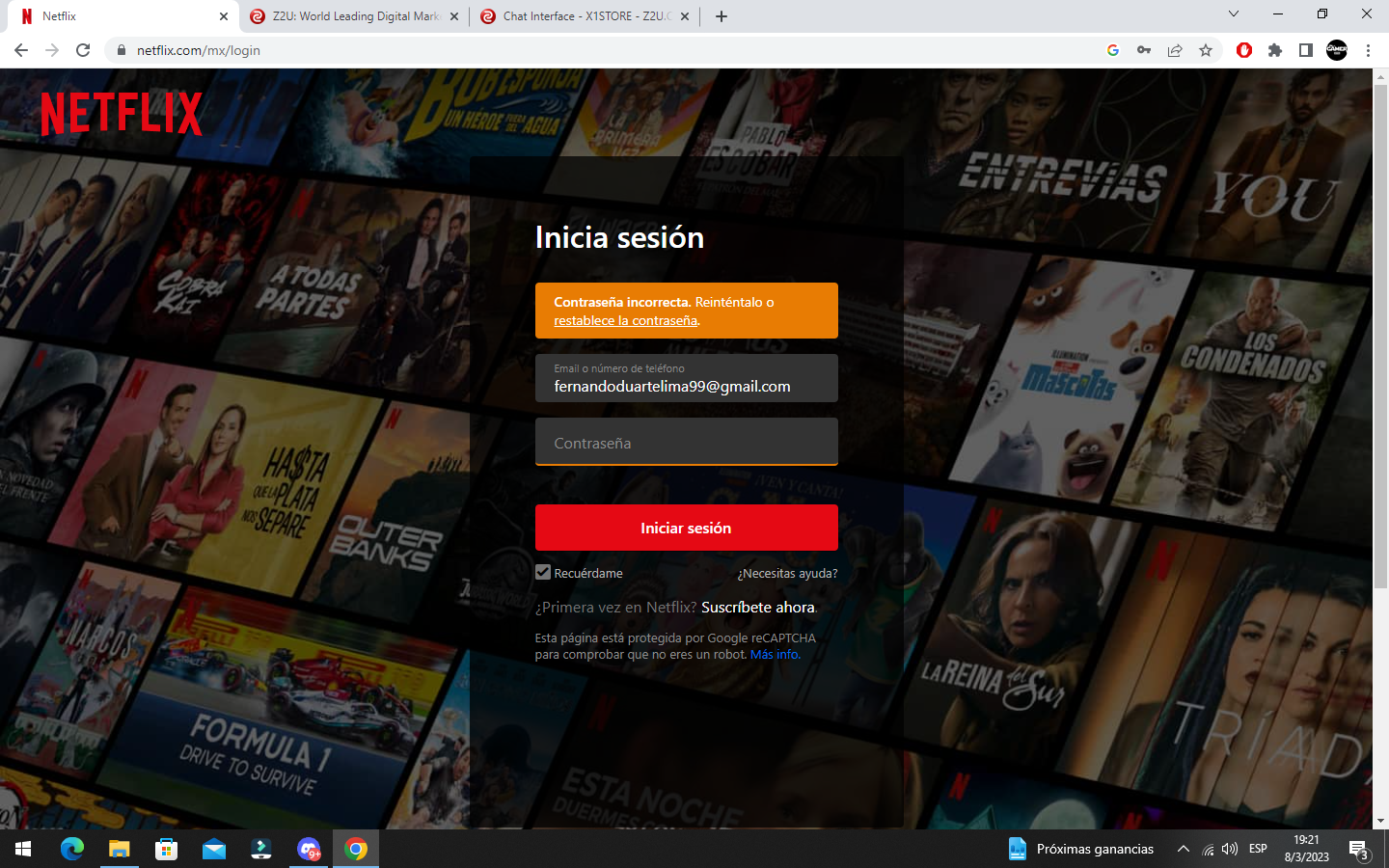Open new tab with plus button
The image size is (1389, 868).
tap(722, 16)
